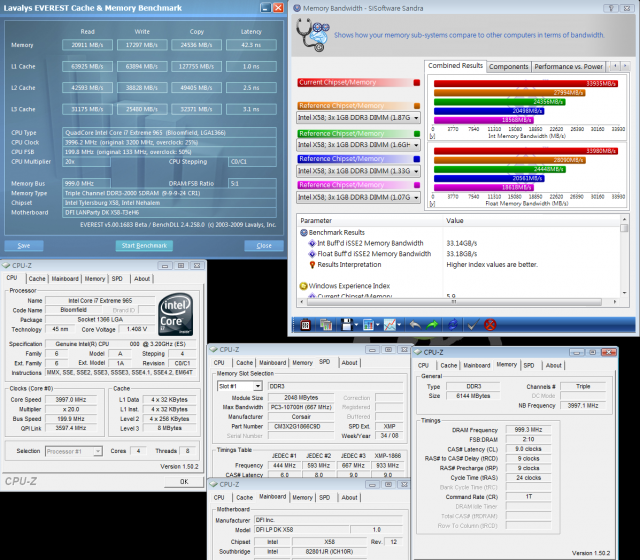This screenshot has height=560, width=640.
Task: Click the down arrow of Sandra results vertical scrollbar
Action: (624, 293)
